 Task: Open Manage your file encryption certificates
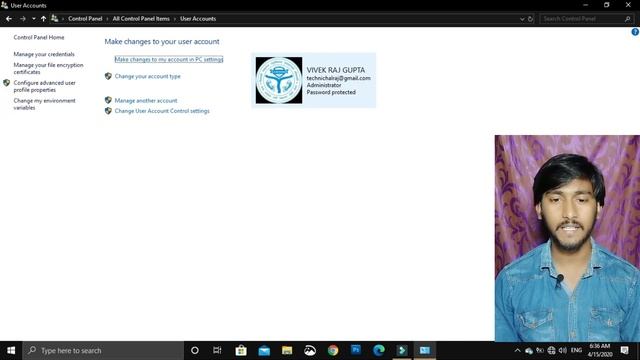point(48,68)
